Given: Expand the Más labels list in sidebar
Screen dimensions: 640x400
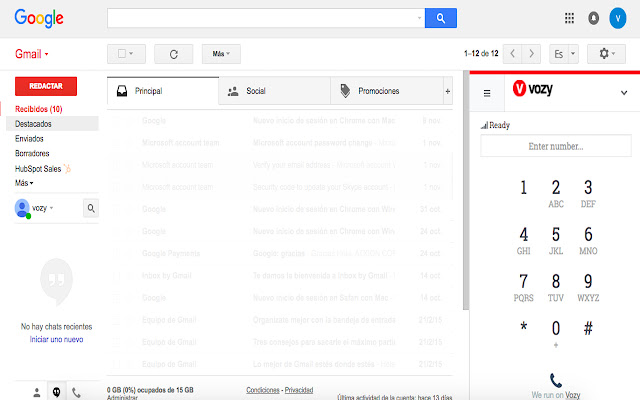Looking at the screenshot, I should (x=24, y=183).
